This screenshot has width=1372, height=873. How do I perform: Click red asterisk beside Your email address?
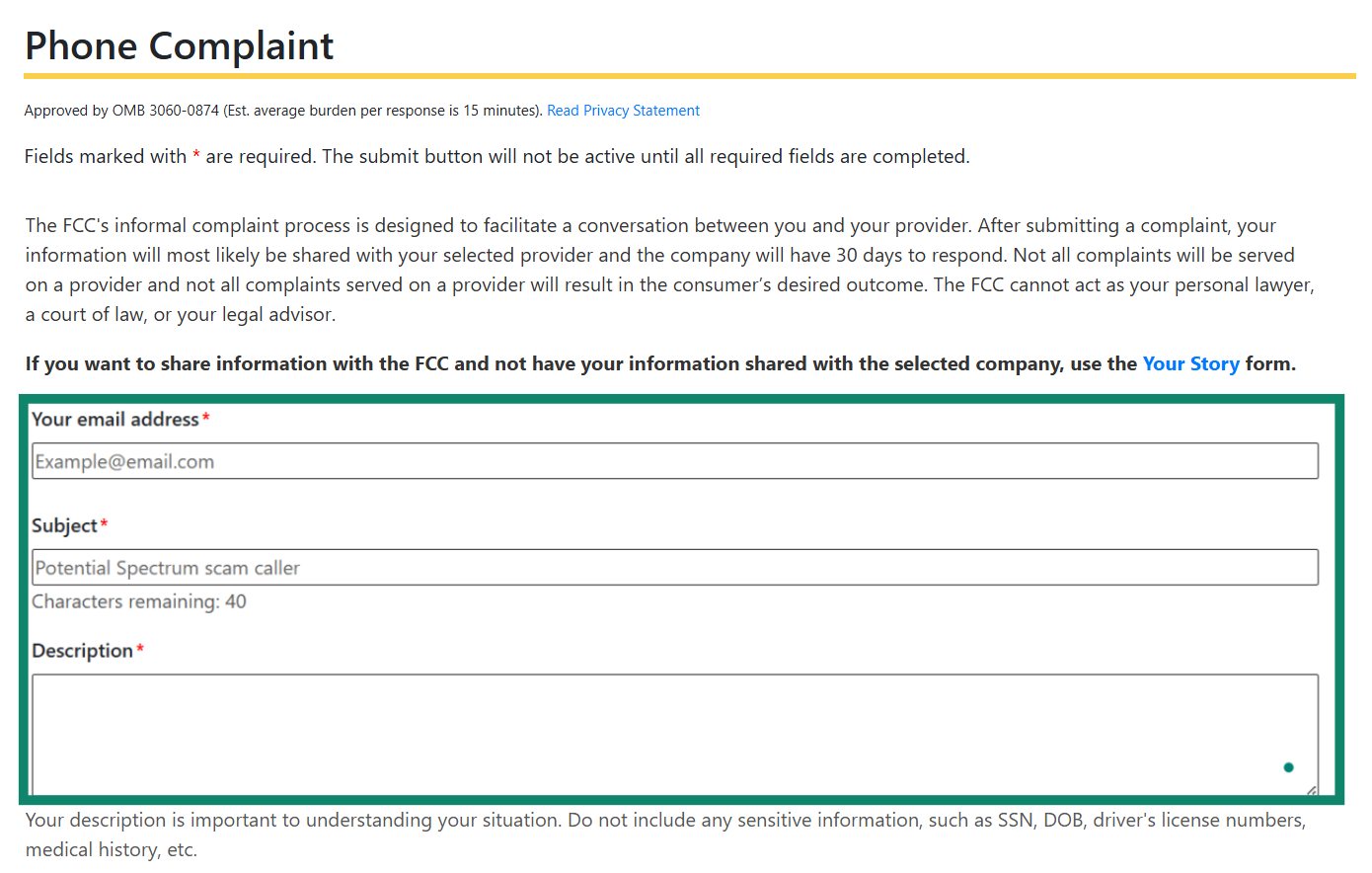[x=206, y=418]
